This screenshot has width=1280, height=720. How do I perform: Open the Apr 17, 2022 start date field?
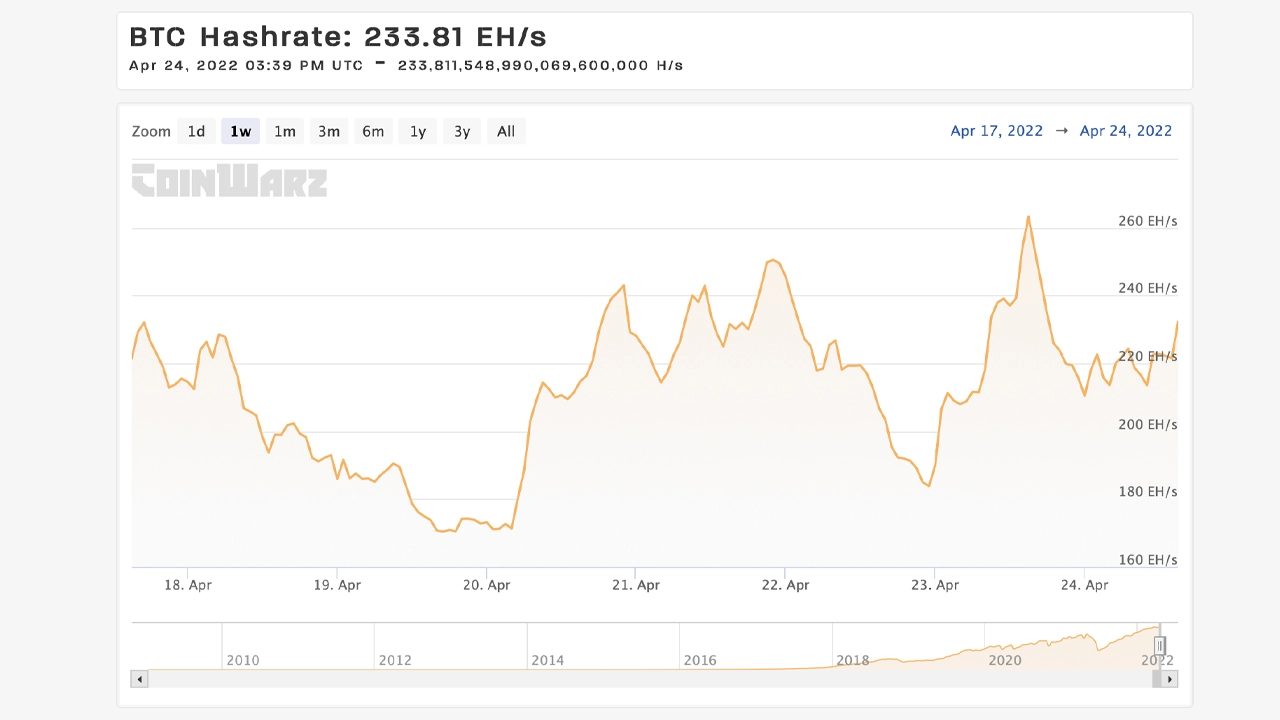pos(996,131)
